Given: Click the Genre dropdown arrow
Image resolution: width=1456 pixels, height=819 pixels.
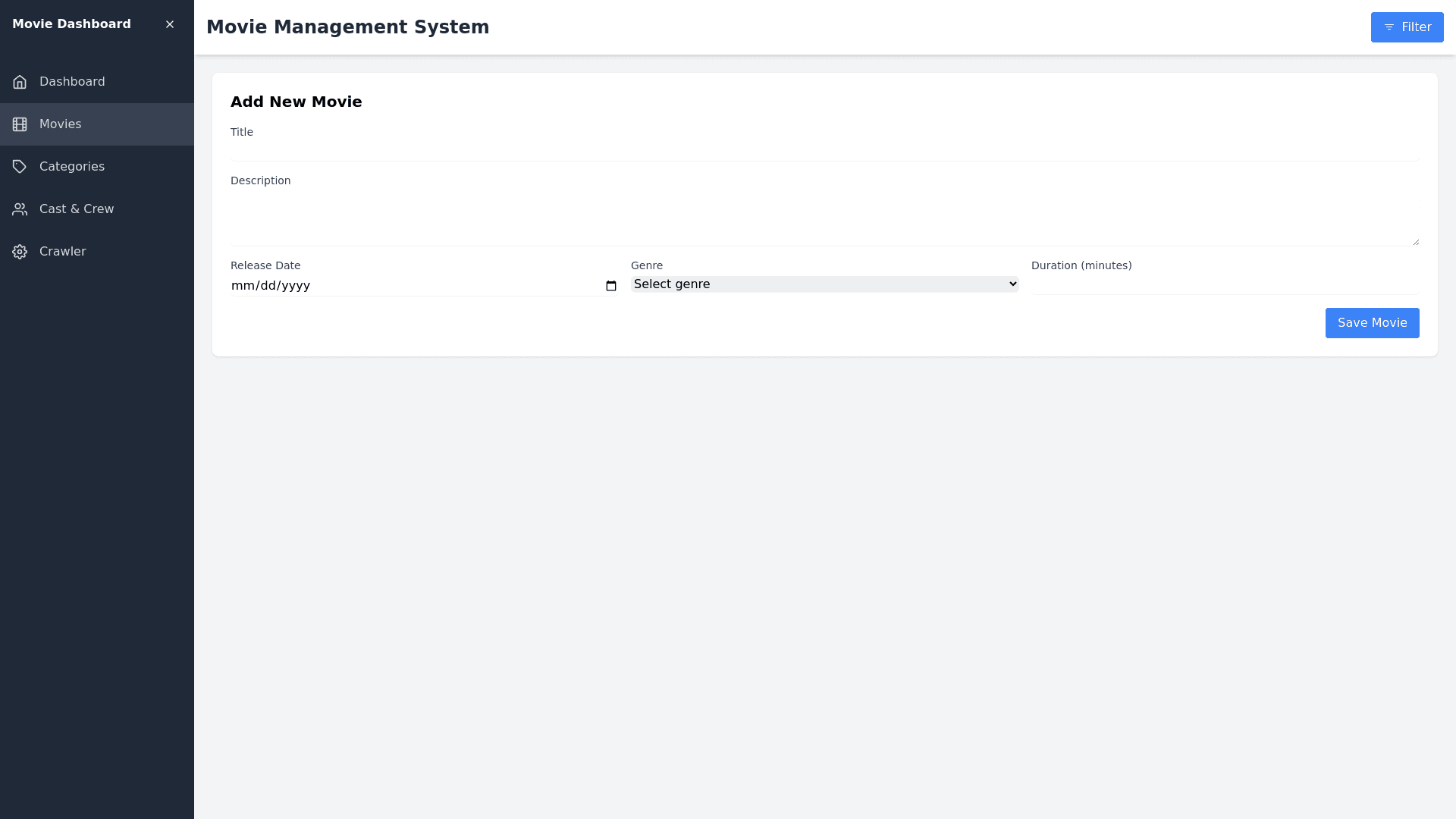Looking at the screenshot, I should point(1012,284).
